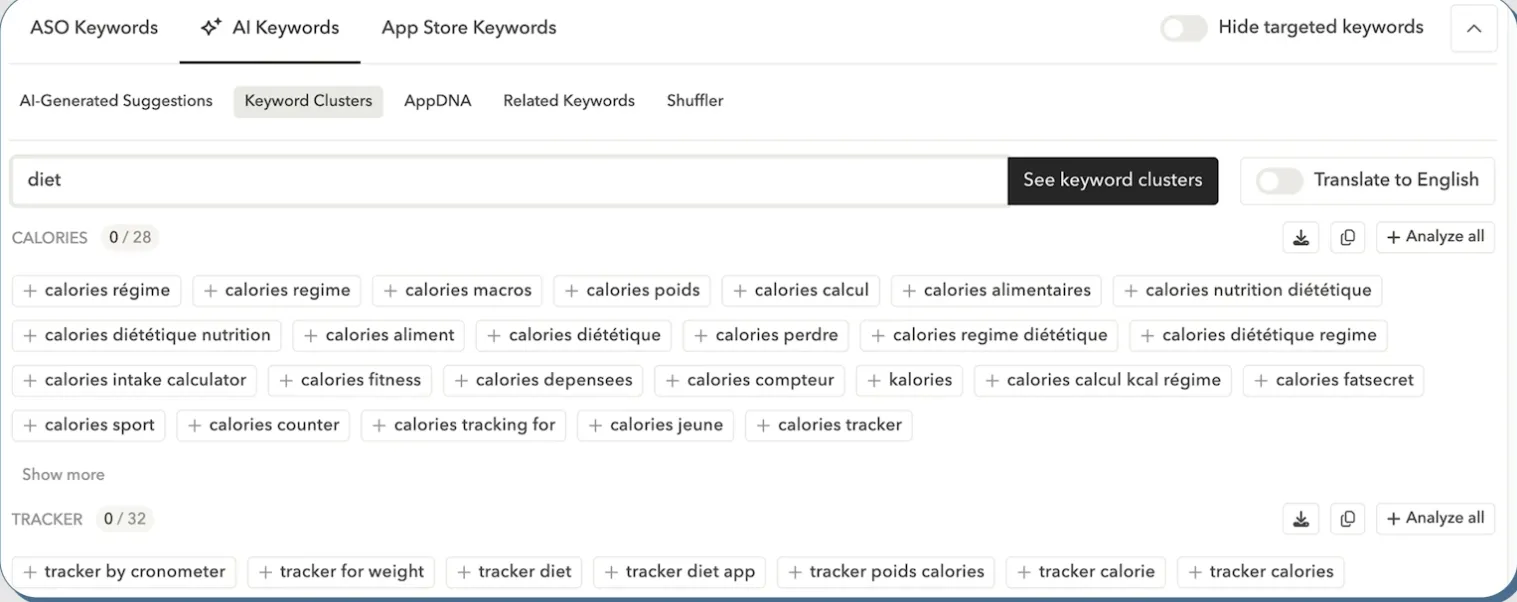1517x602 pixels.
Task: Enable the Hide targeted keywords toggle
Action: [x=1184, y=27]
